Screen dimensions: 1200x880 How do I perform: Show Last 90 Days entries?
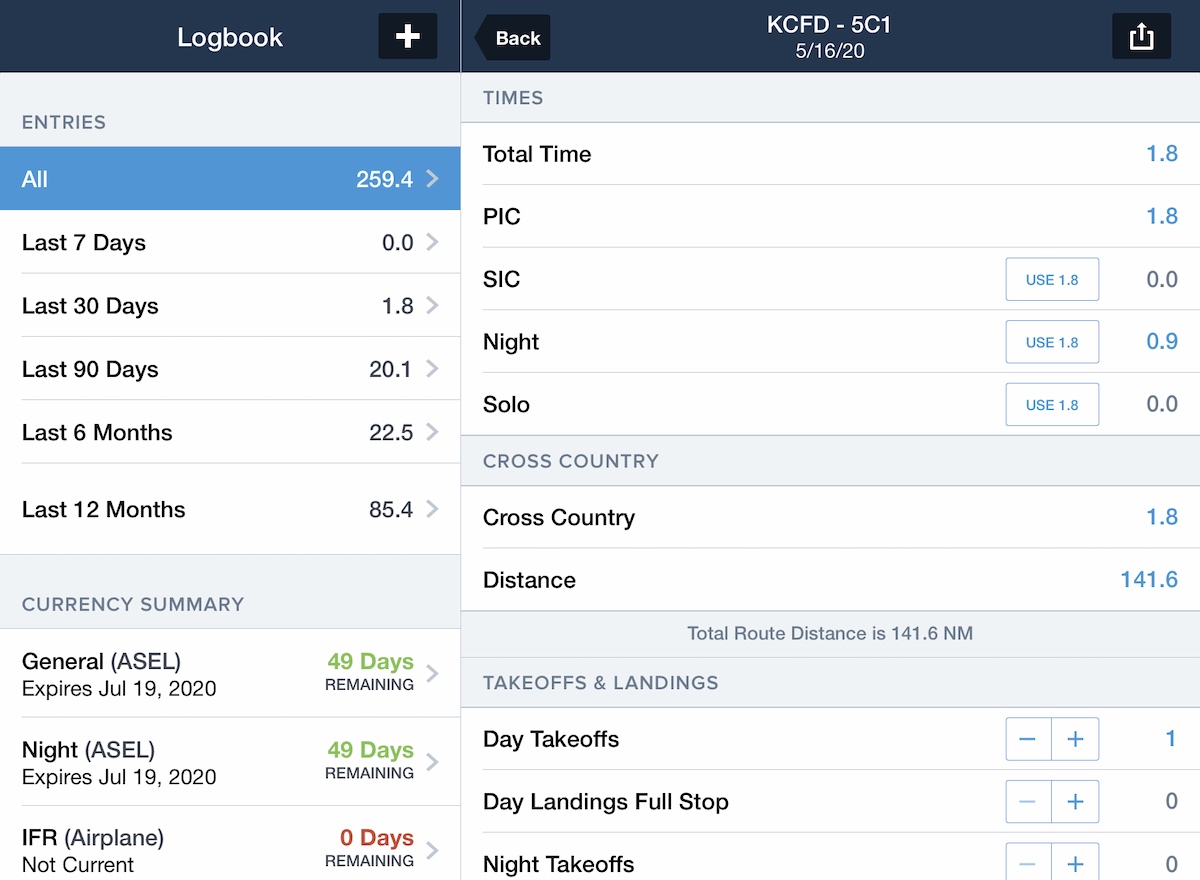230,369
